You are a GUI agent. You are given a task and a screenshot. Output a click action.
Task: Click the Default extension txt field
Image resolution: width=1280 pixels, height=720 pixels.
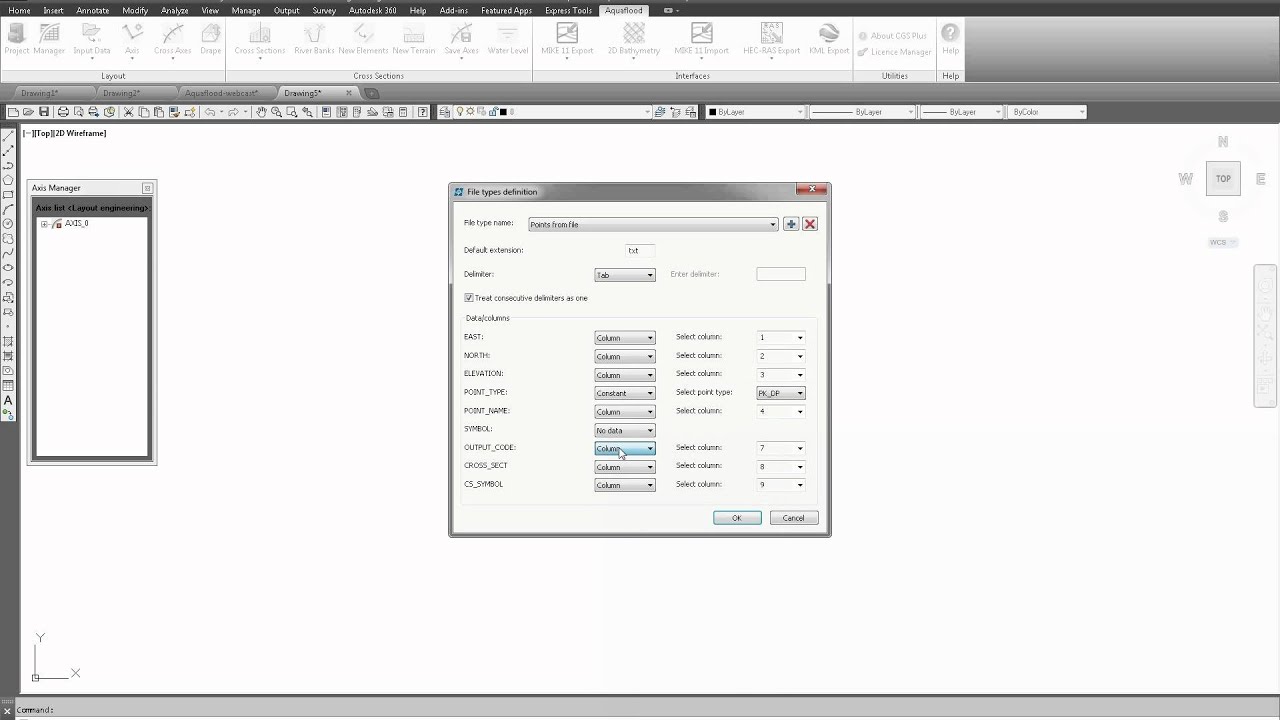click(x=640, y=251)
